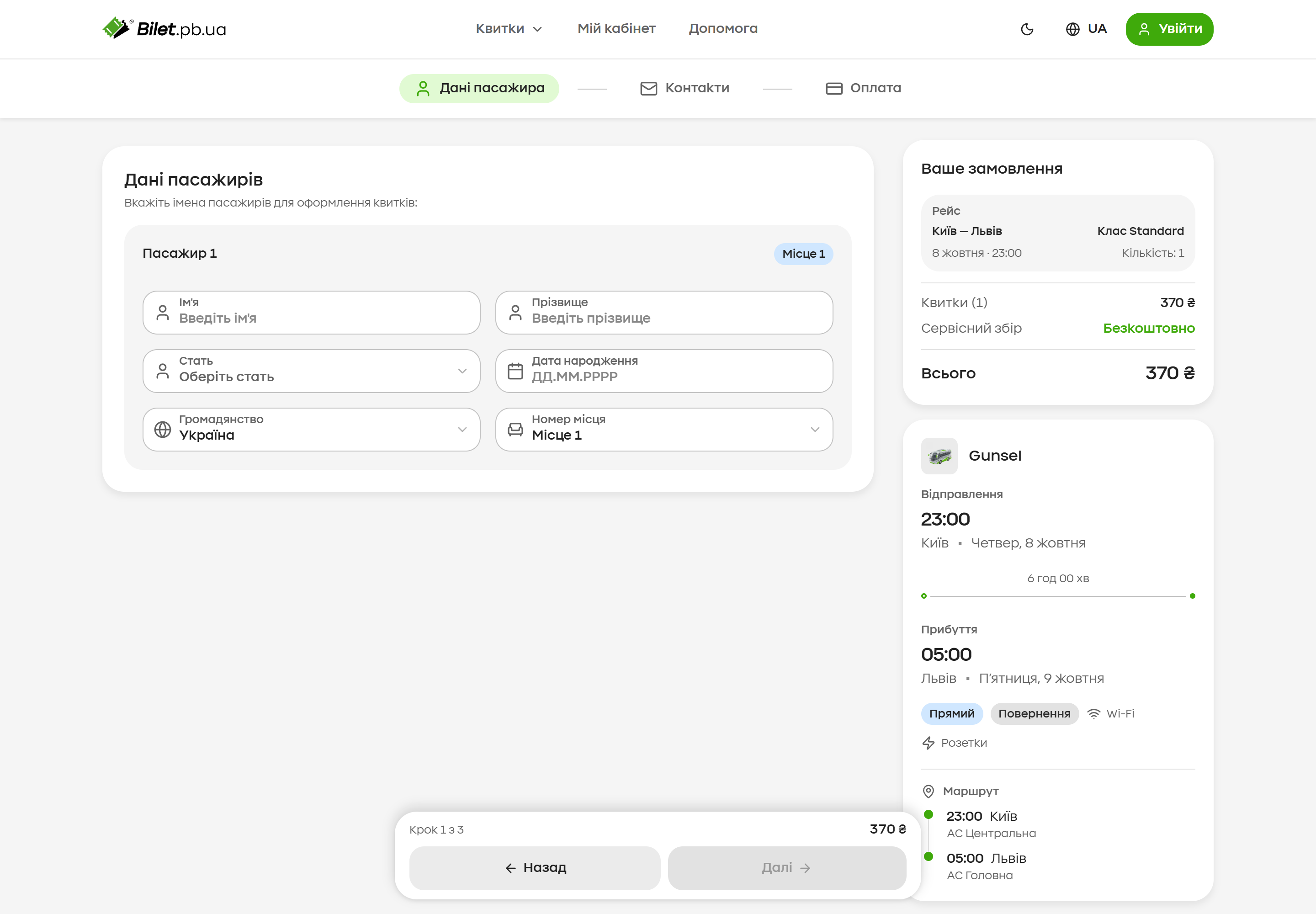Click the Назад button
The image size is (1316, 914).
pyautogui.click(x=535, y=868)
